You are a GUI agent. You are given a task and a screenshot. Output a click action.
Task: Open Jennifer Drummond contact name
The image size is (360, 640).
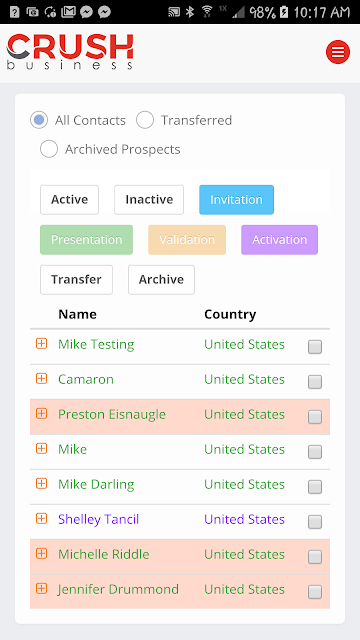tap(118, 589)
